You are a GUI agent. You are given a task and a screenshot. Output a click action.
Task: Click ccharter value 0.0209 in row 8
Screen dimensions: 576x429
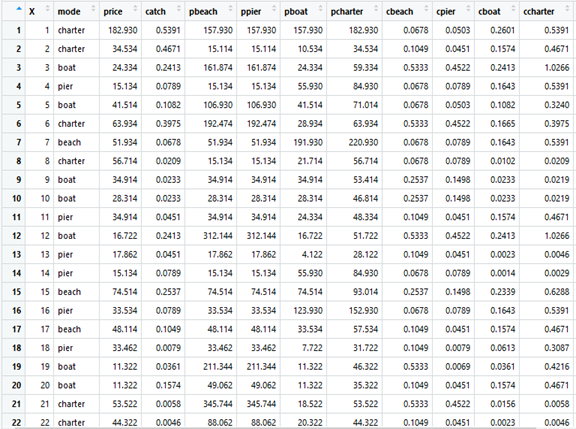point(557,161)
